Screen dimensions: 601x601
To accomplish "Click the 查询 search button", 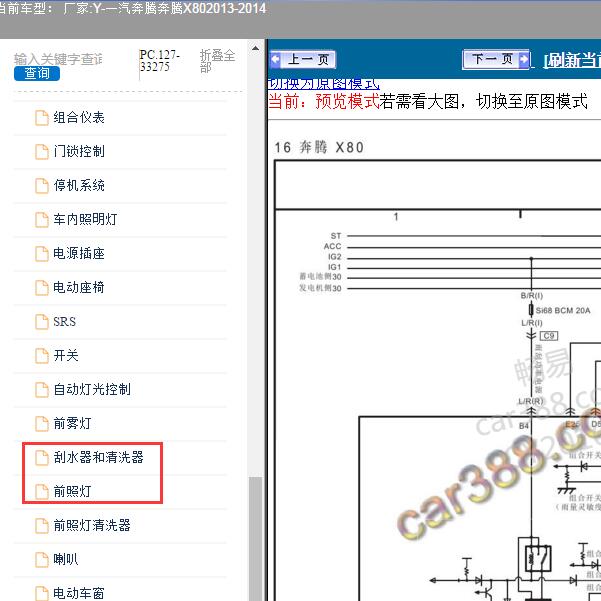I will 37,73.
